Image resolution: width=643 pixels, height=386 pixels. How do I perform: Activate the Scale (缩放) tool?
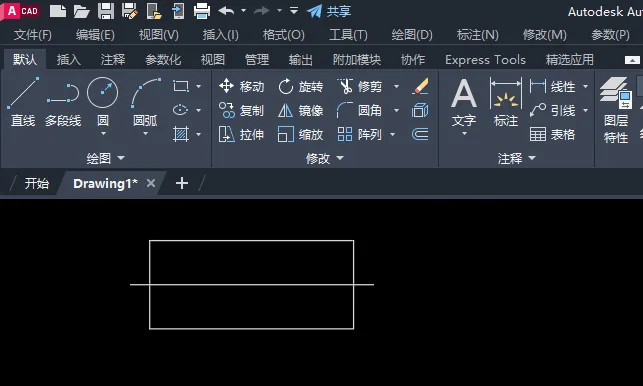[x=301, y=134]
